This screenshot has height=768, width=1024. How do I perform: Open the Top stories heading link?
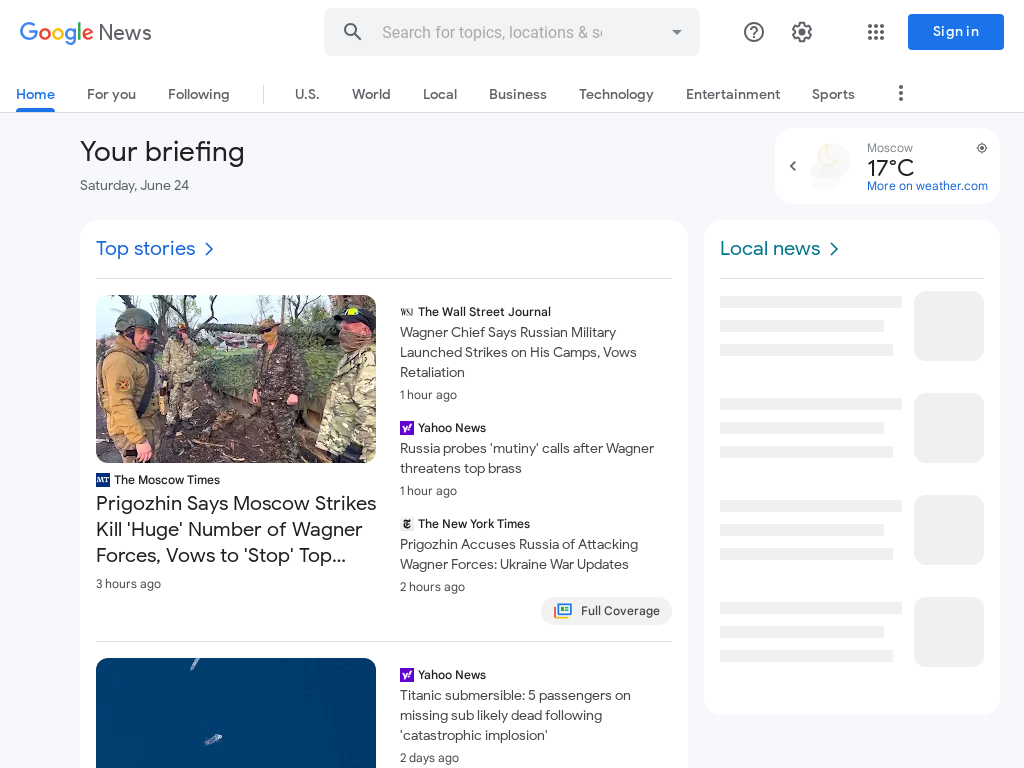pos(146,249)
